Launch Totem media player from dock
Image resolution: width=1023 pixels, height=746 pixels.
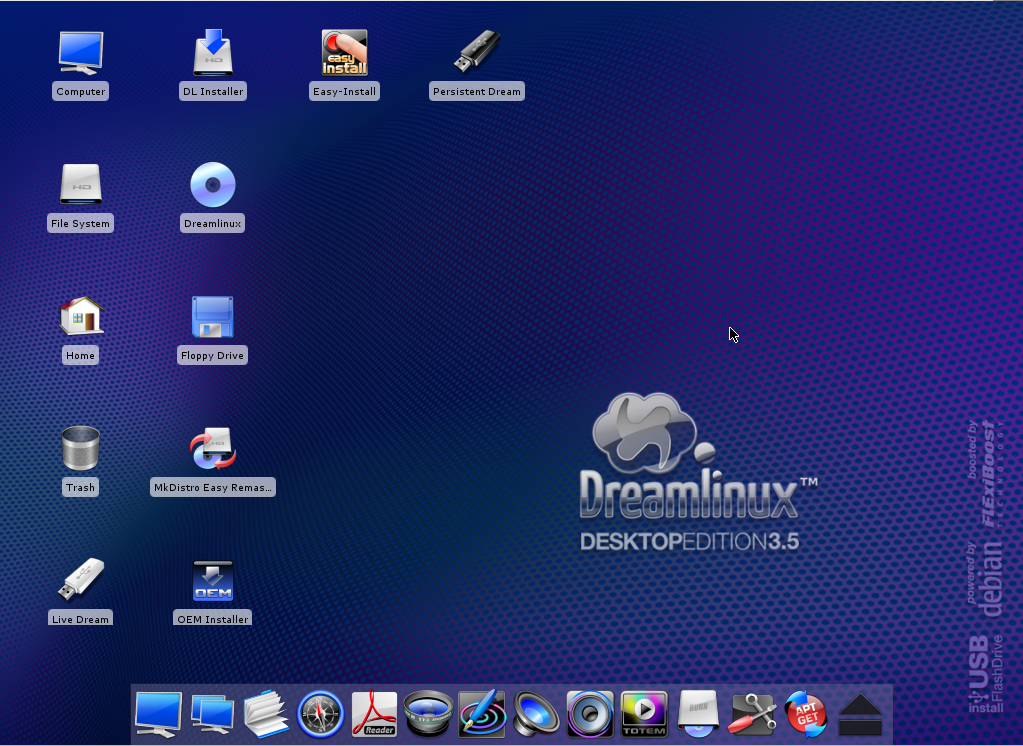(x=644, y=714)
